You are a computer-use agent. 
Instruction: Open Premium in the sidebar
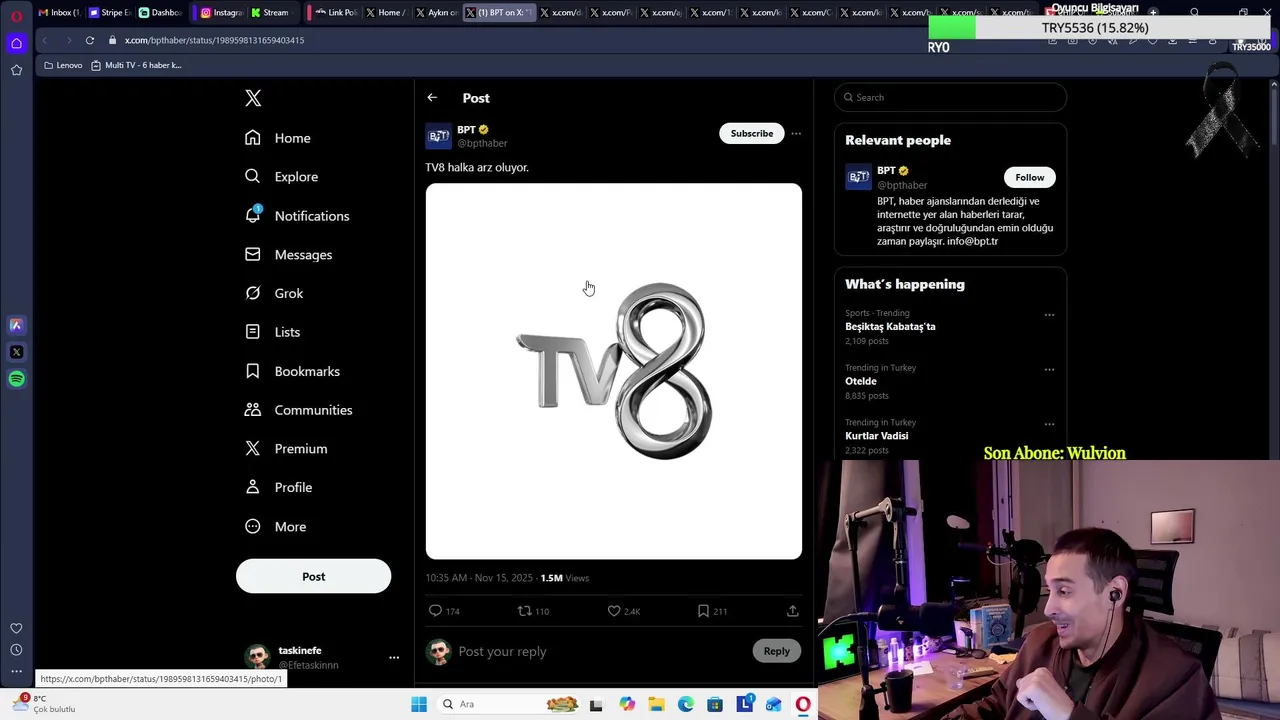point(286,449)
